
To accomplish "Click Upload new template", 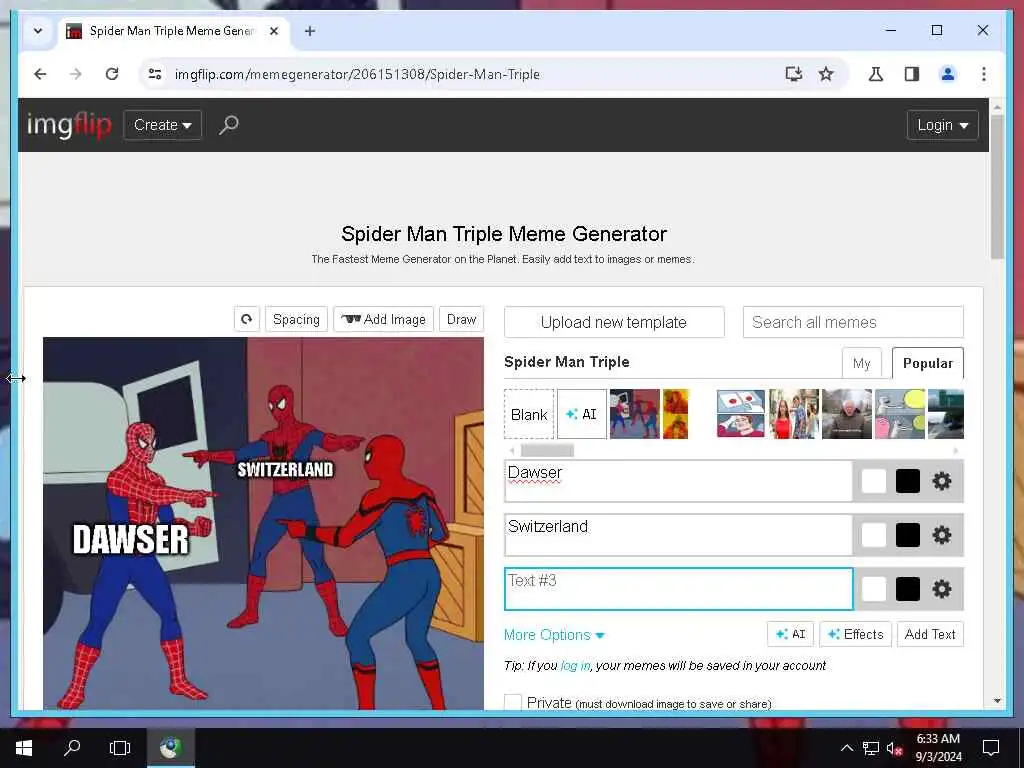I will 614,322.
